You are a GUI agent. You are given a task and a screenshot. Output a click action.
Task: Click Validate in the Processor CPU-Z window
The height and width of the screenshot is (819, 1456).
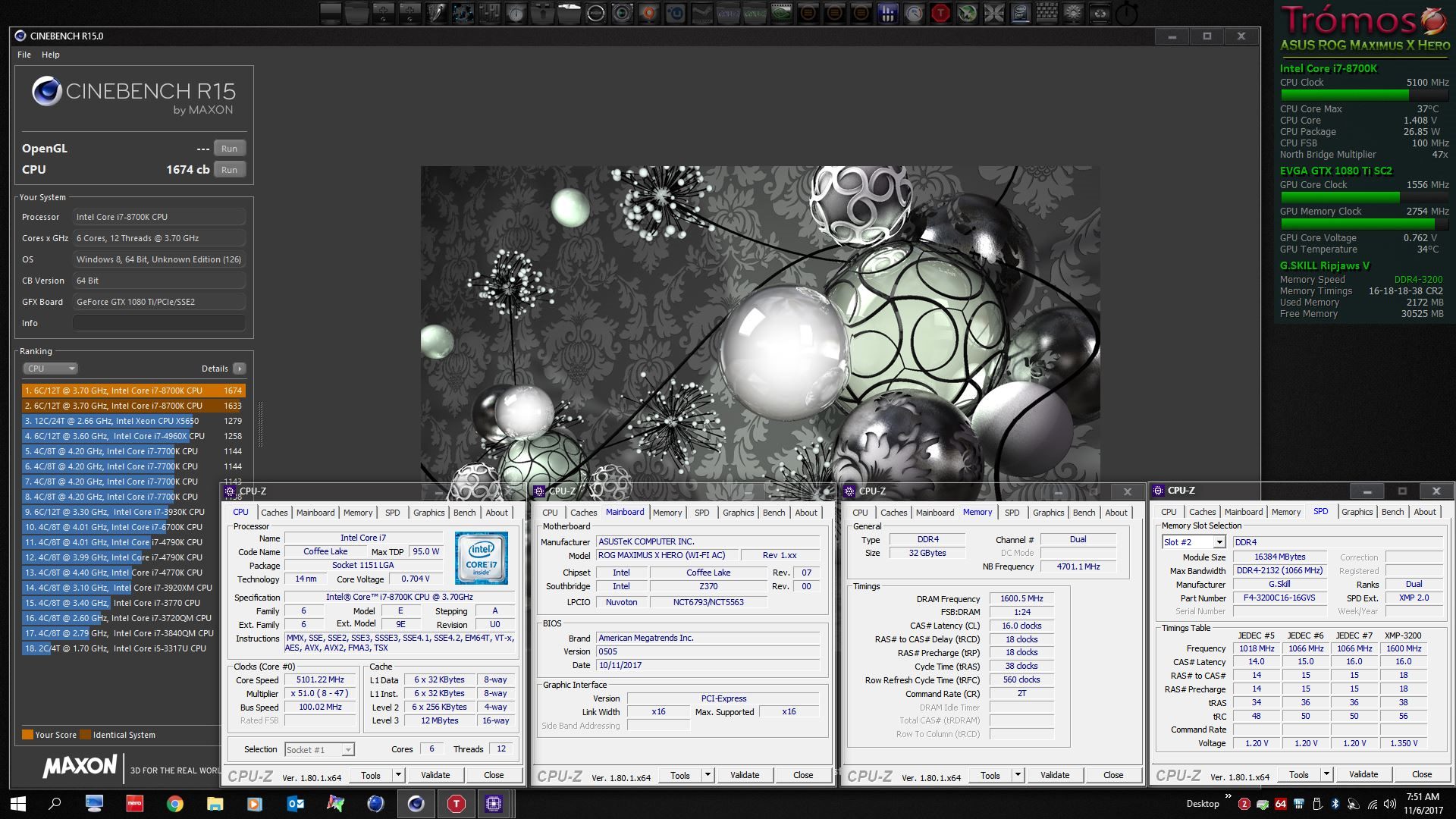tap(435, 775)
